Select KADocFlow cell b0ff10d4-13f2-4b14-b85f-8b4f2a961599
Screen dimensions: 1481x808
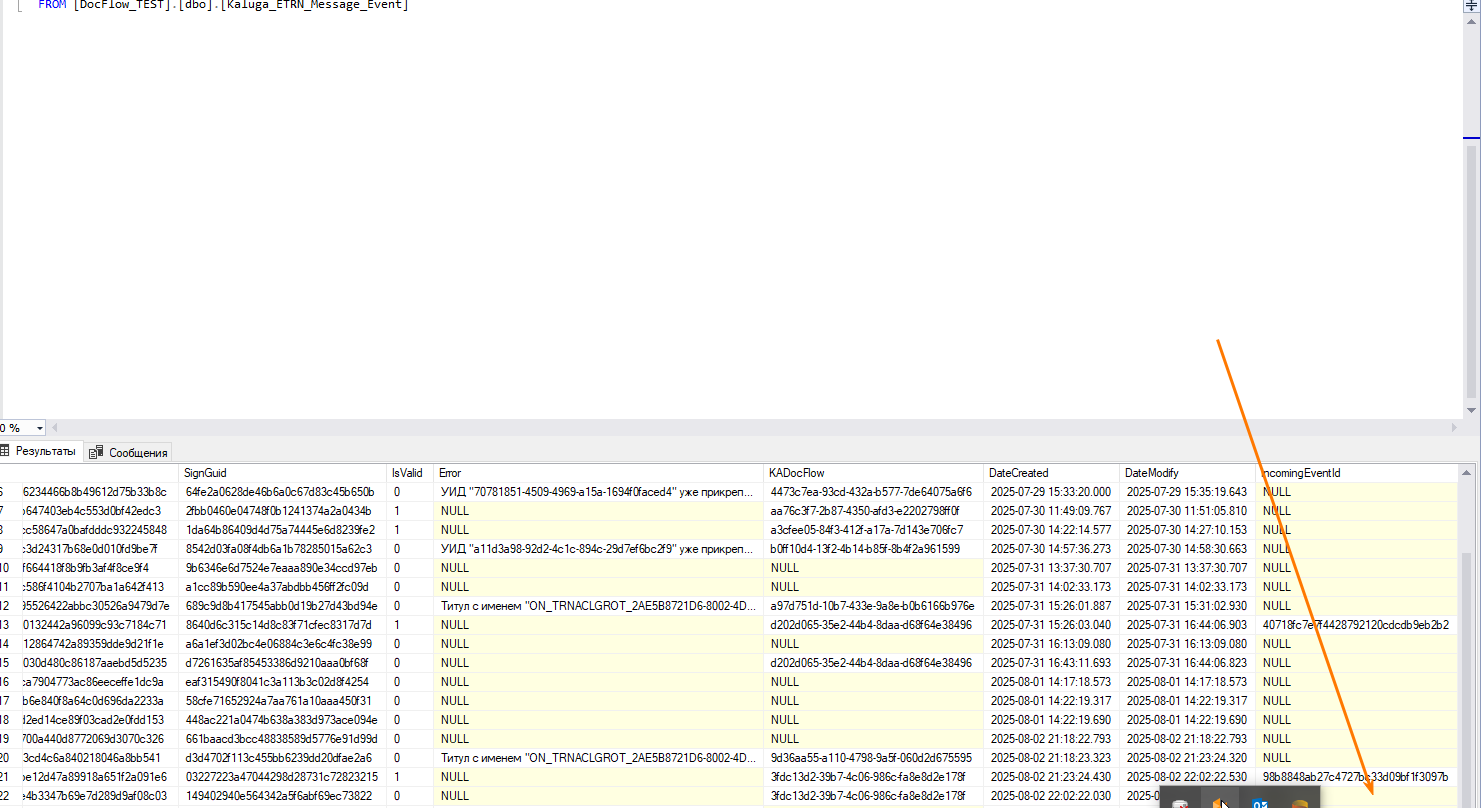tap(875, 549)
